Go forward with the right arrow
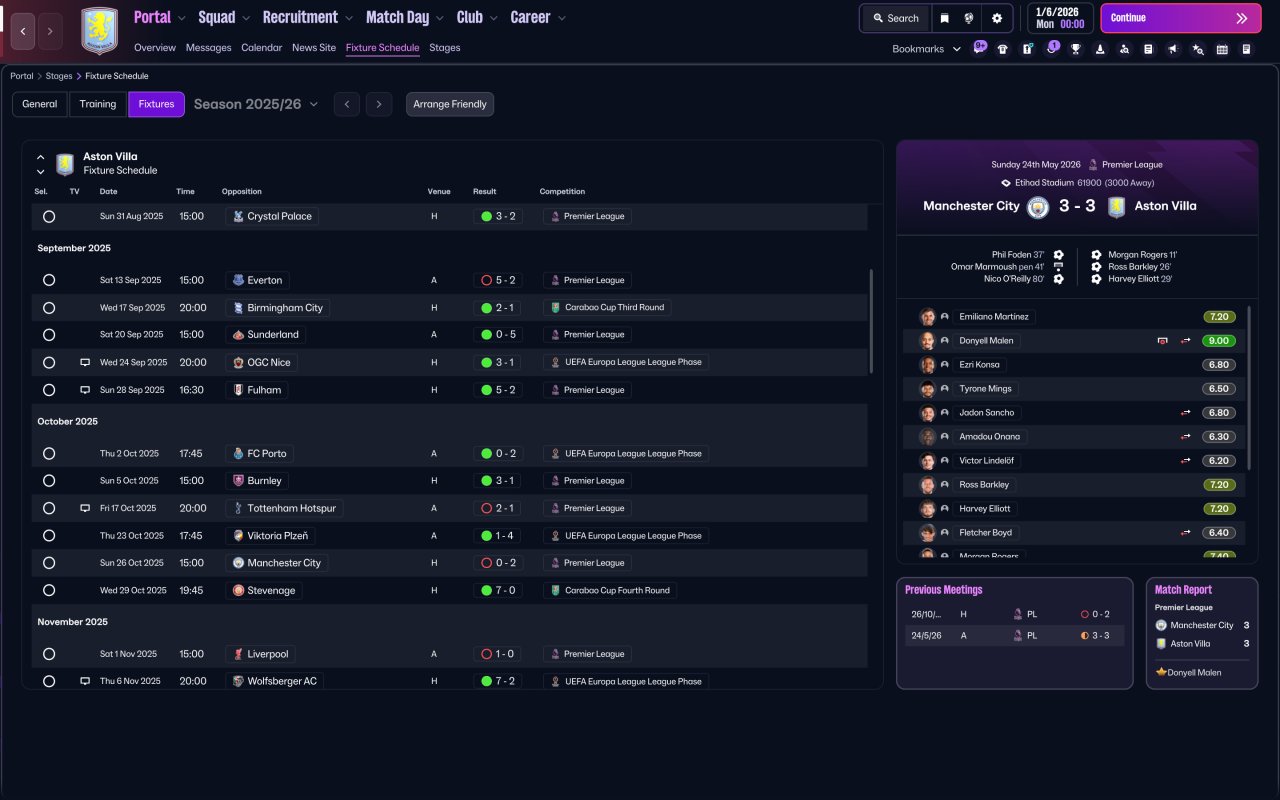Viewport: 1280px width, 800px height. [x=50, y=31]
